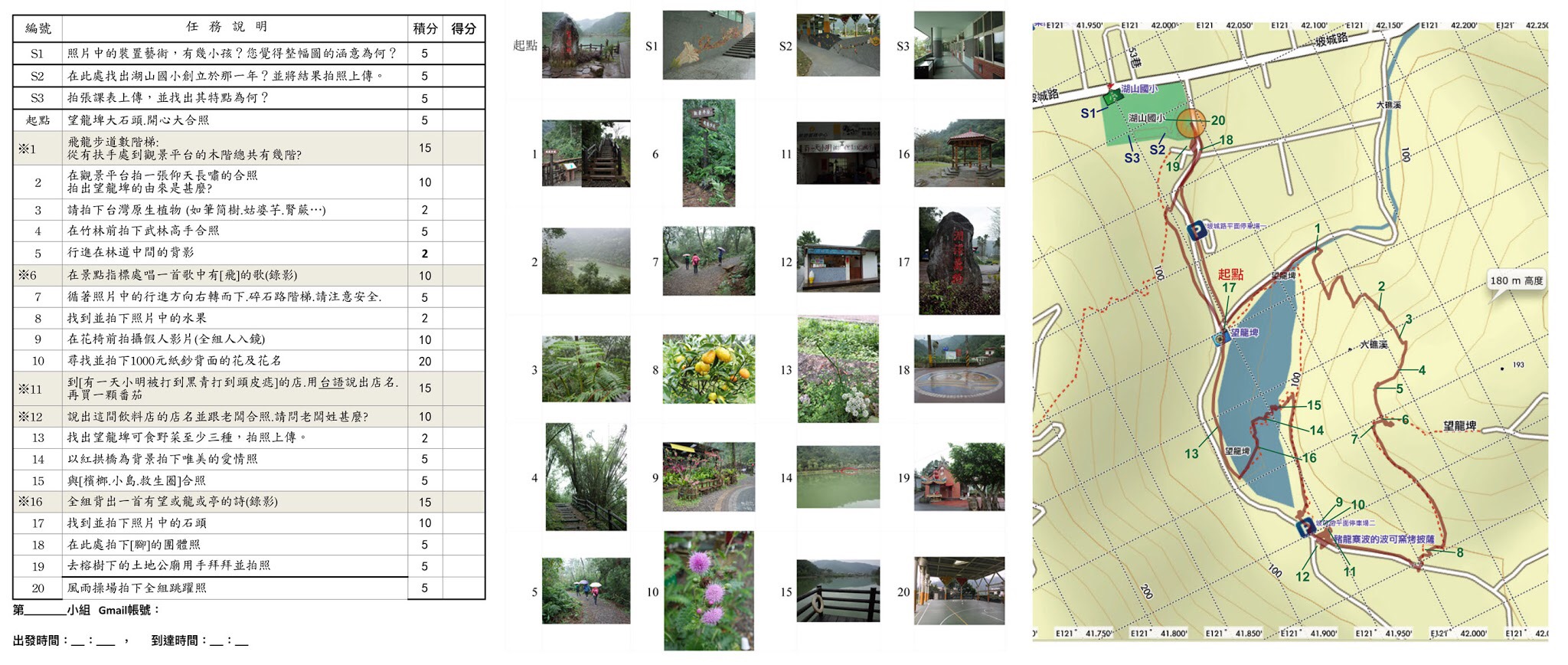Open the 起點 photo of stone by lake
The image size is (1568, 665).
(586, 44)
